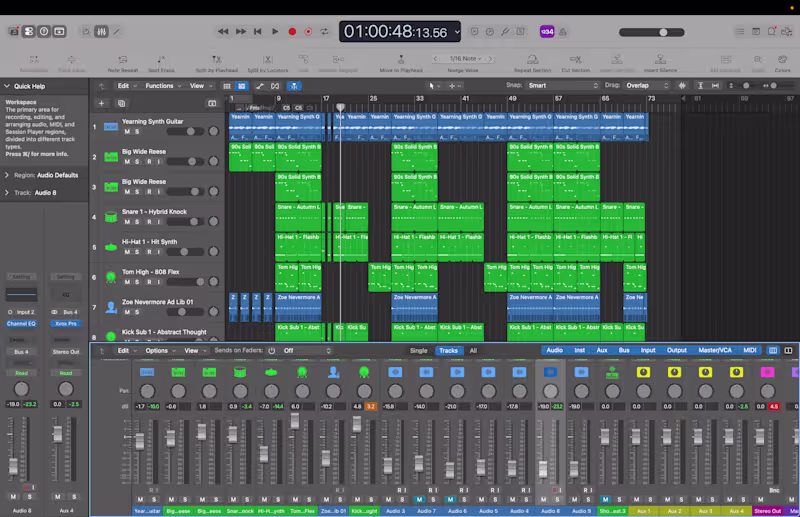800x517 pixels.
Task: Open the Drag Overlap dropdown
Action: point(647,86)
